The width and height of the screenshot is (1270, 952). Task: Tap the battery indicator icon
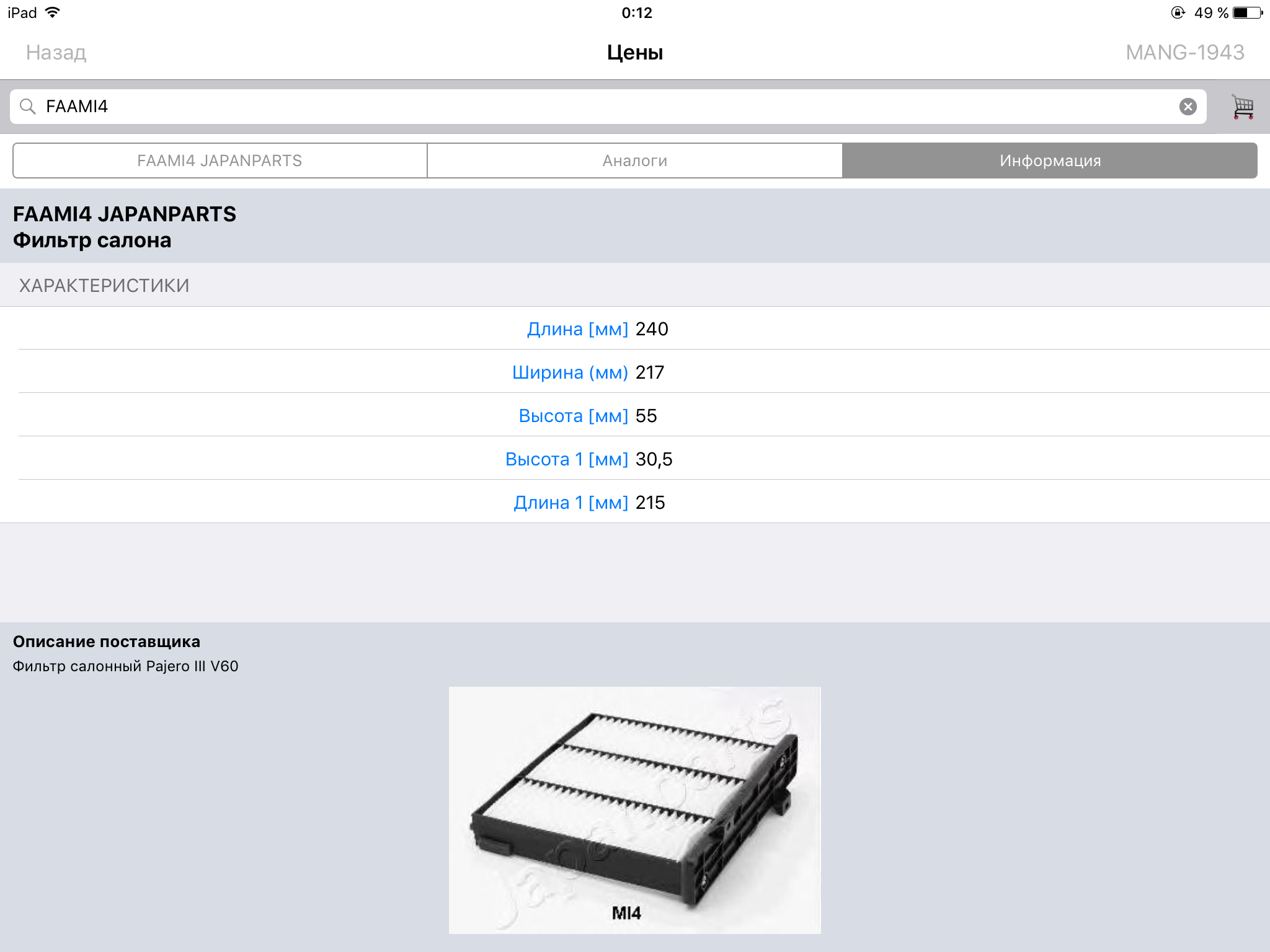(x=1246, y=12)
